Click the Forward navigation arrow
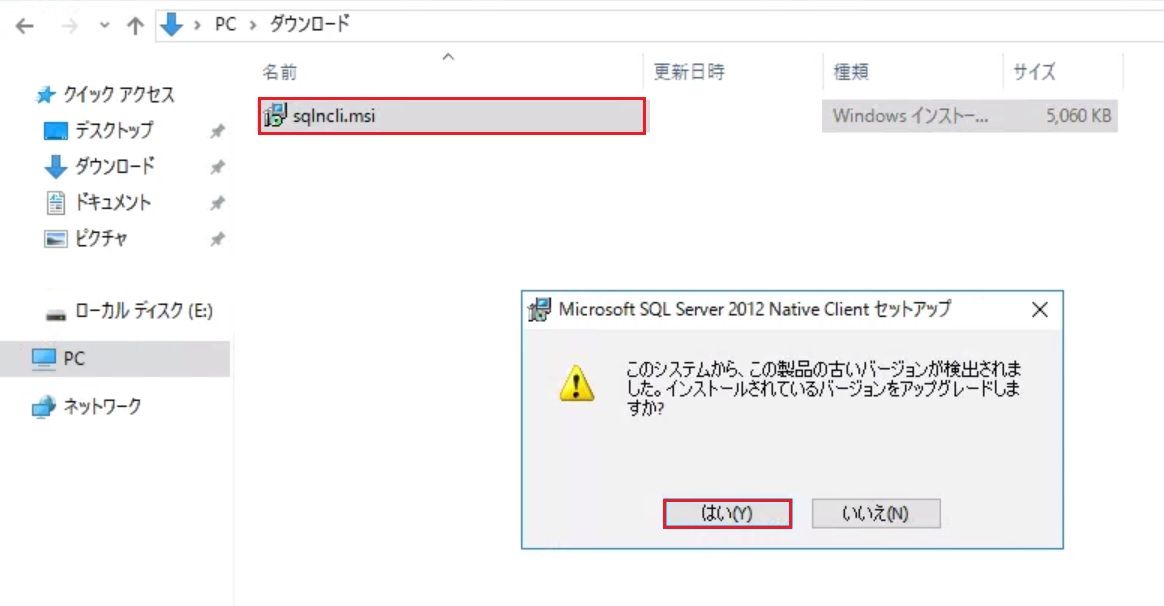This screenshot has height=606, width=1164. coord(69,27)
